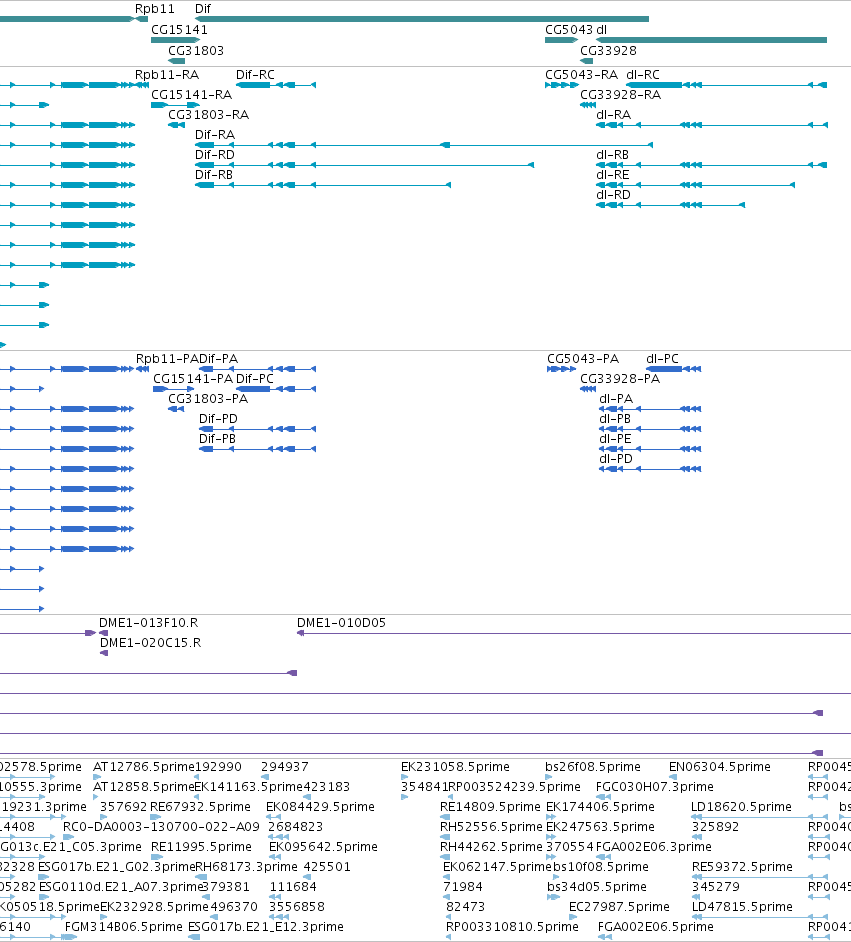This screenshot has height=942, width=851.
Task: Select the Dif gene bar
Action: (x=422, y=19)
